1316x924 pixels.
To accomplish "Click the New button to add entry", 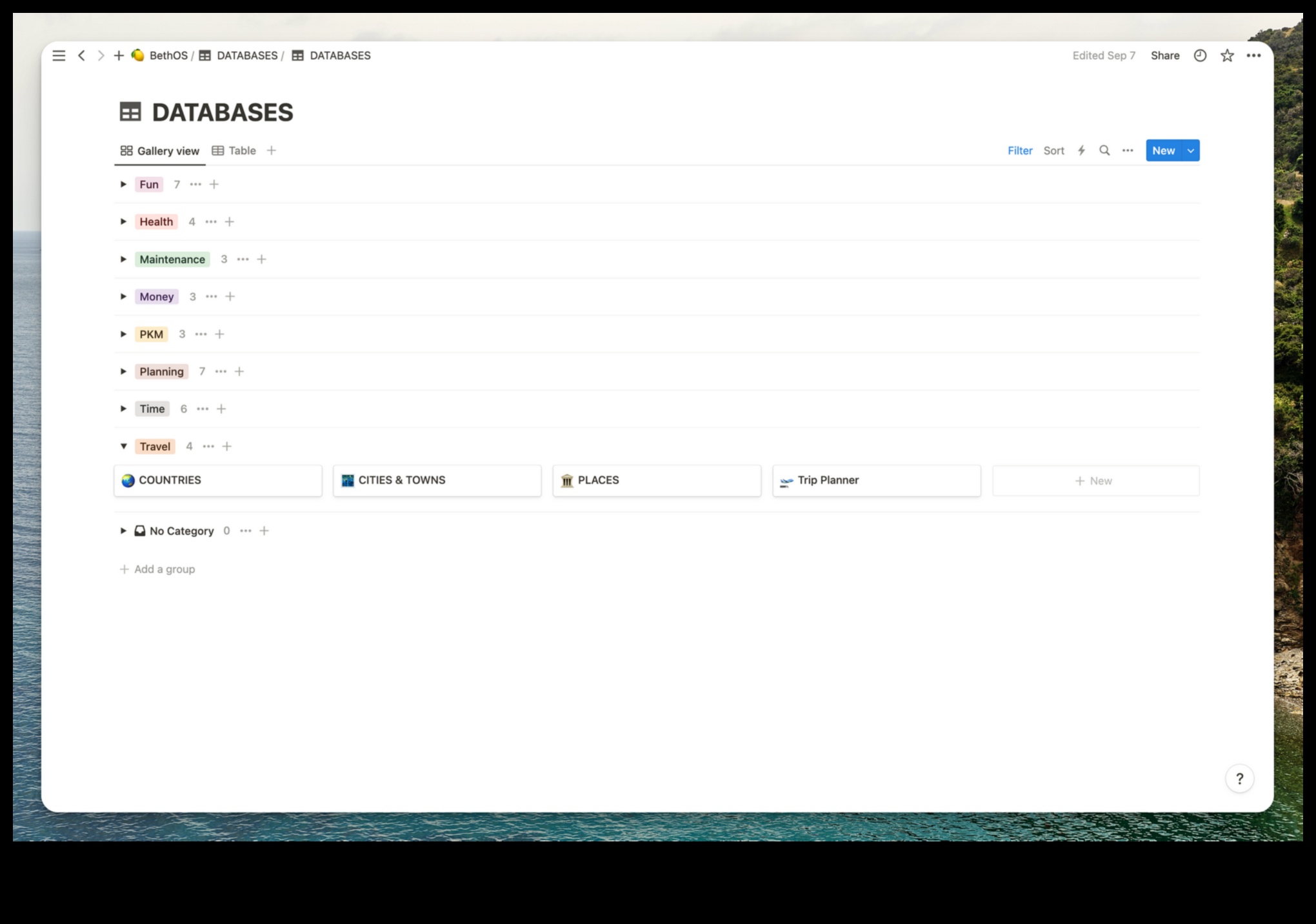I will tap(1162, 150).
